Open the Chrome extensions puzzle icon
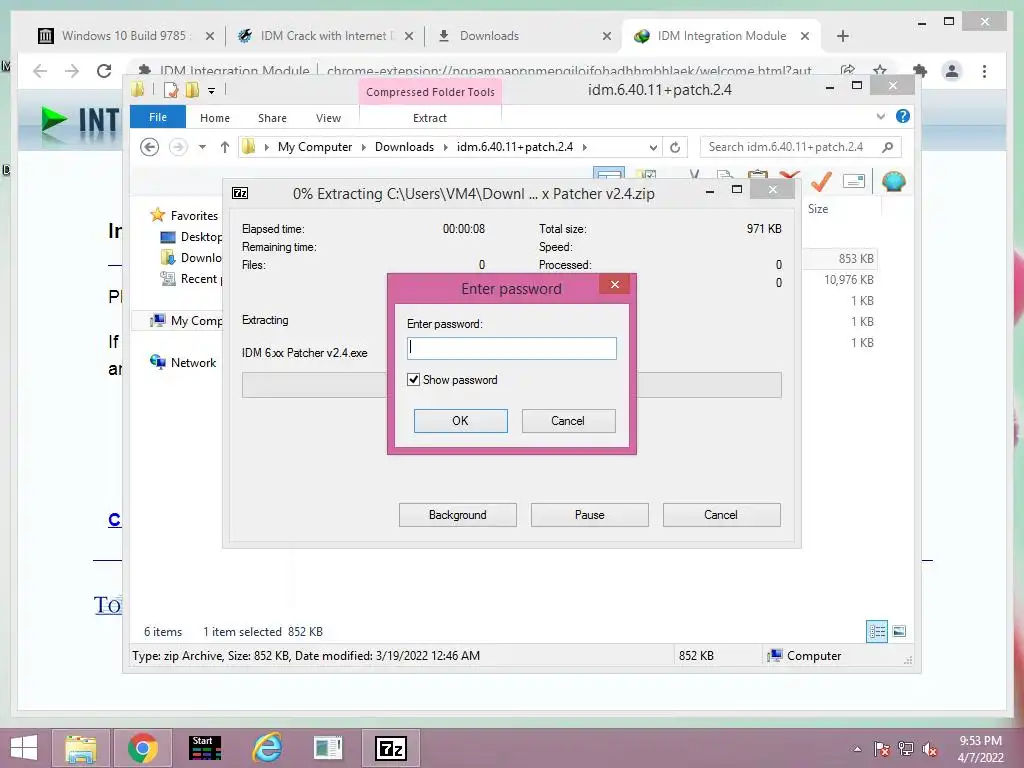Screen dimensions: 1024x768 click(920, 71)
